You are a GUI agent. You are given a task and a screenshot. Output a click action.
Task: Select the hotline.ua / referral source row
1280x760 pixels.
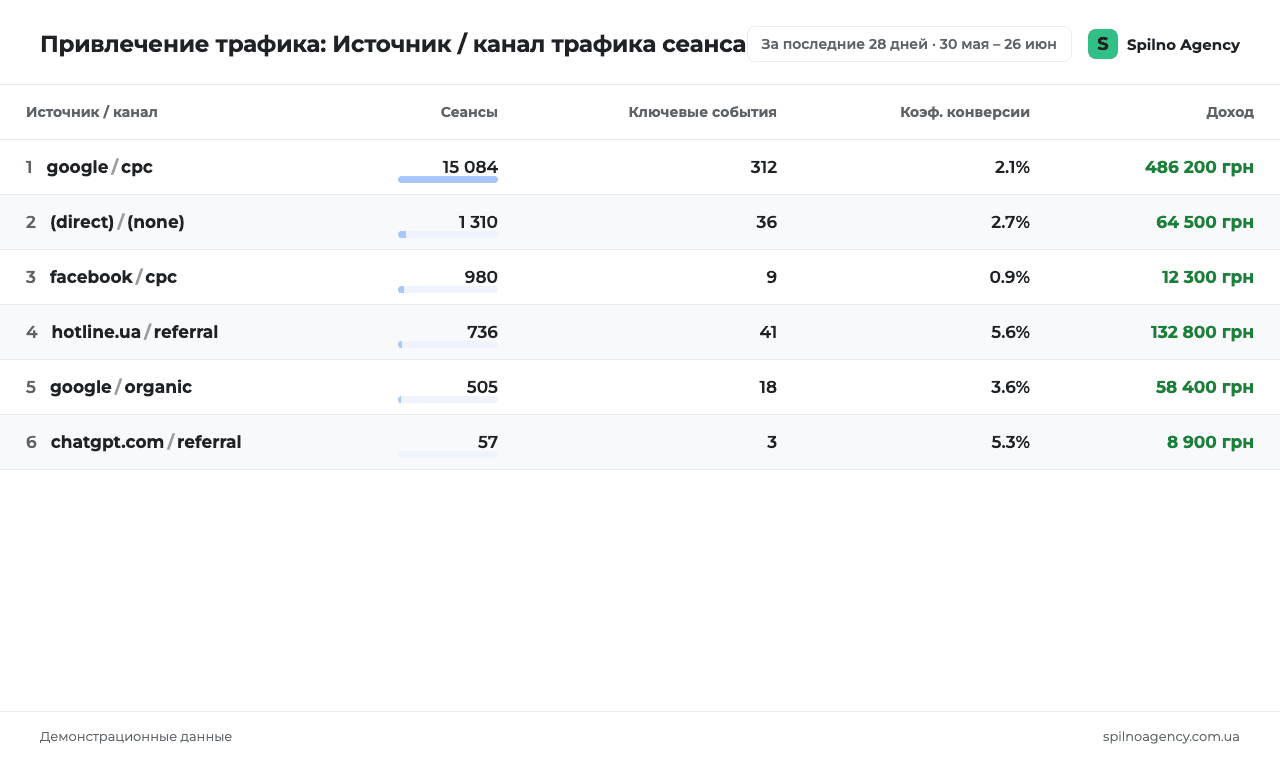click(x=640, y=332)
